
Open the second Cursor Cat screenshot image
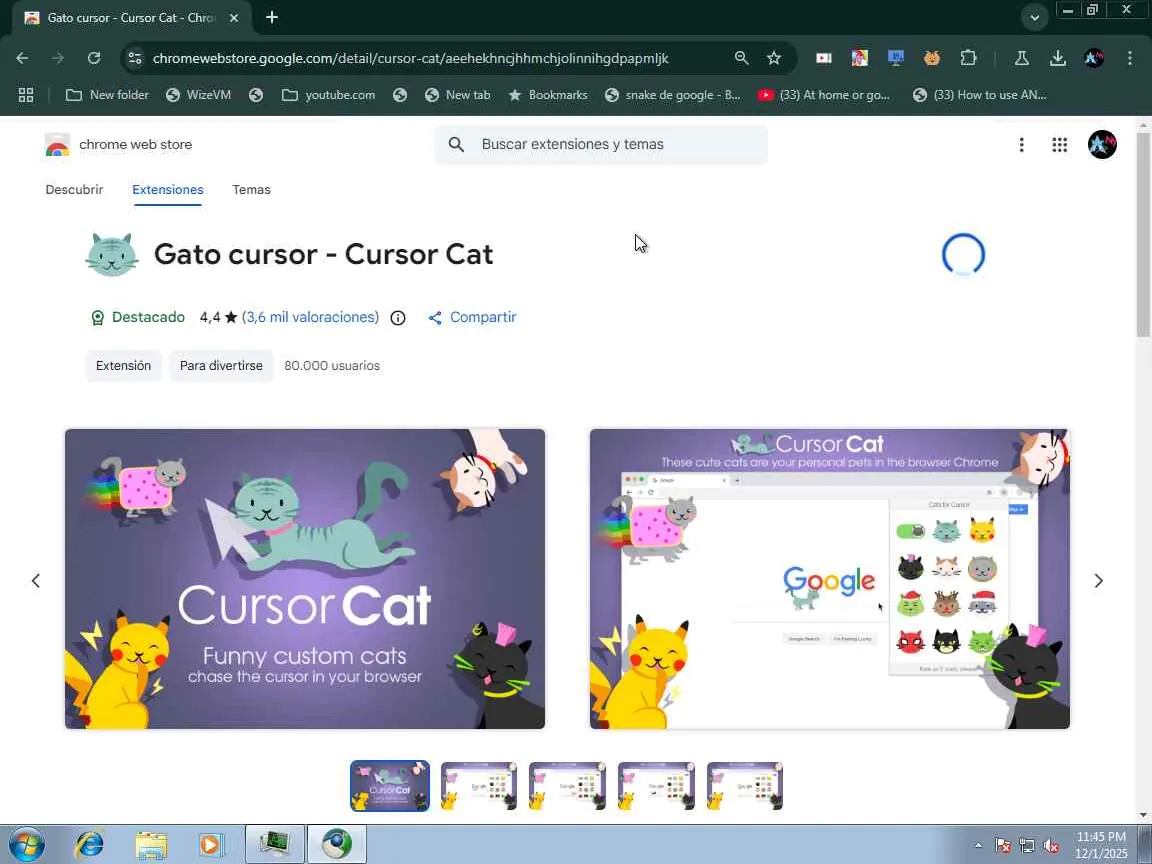[829, 579]
